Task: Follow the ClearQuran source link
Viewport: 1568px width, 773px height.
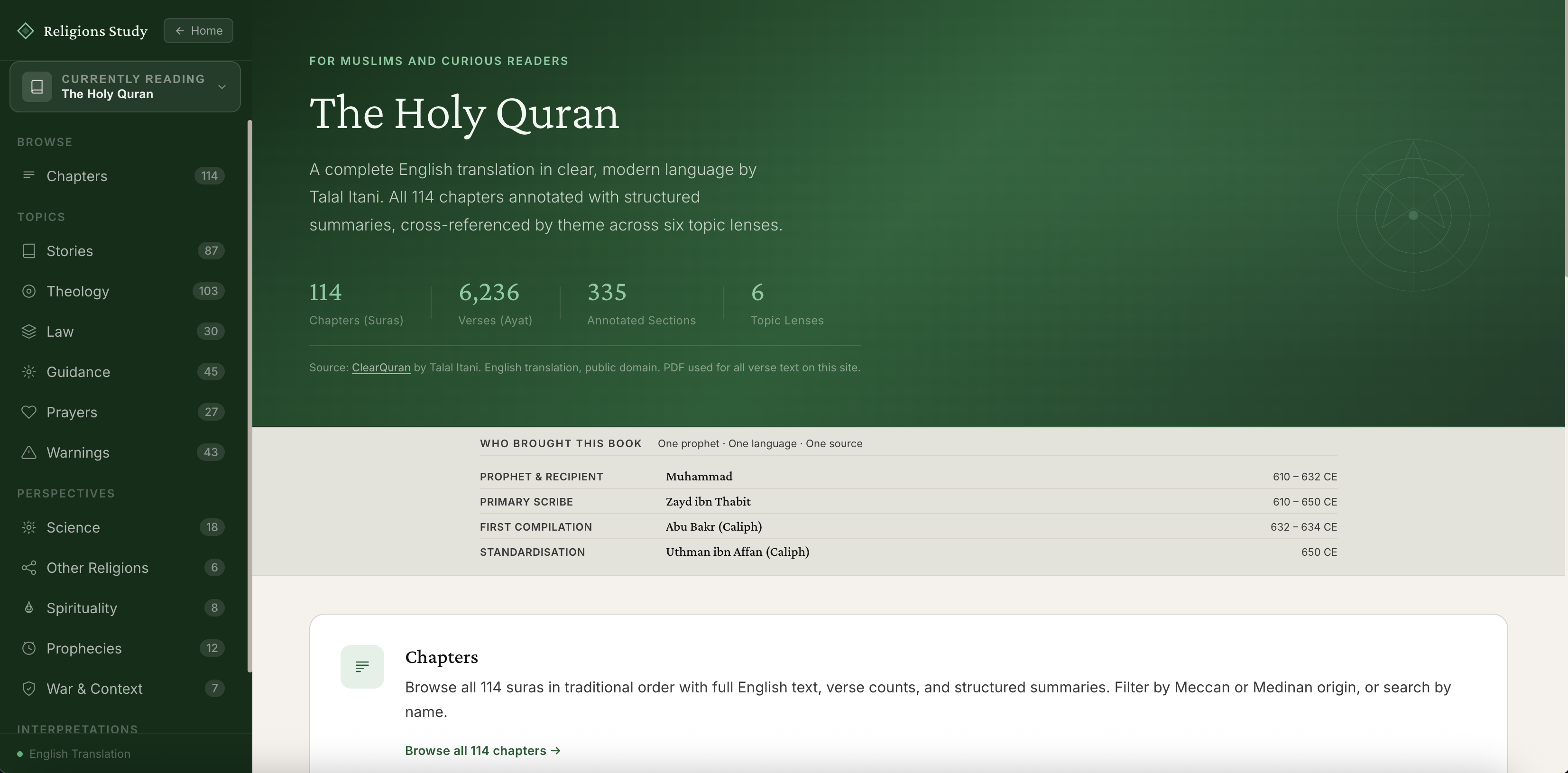Action: (381, 368)
